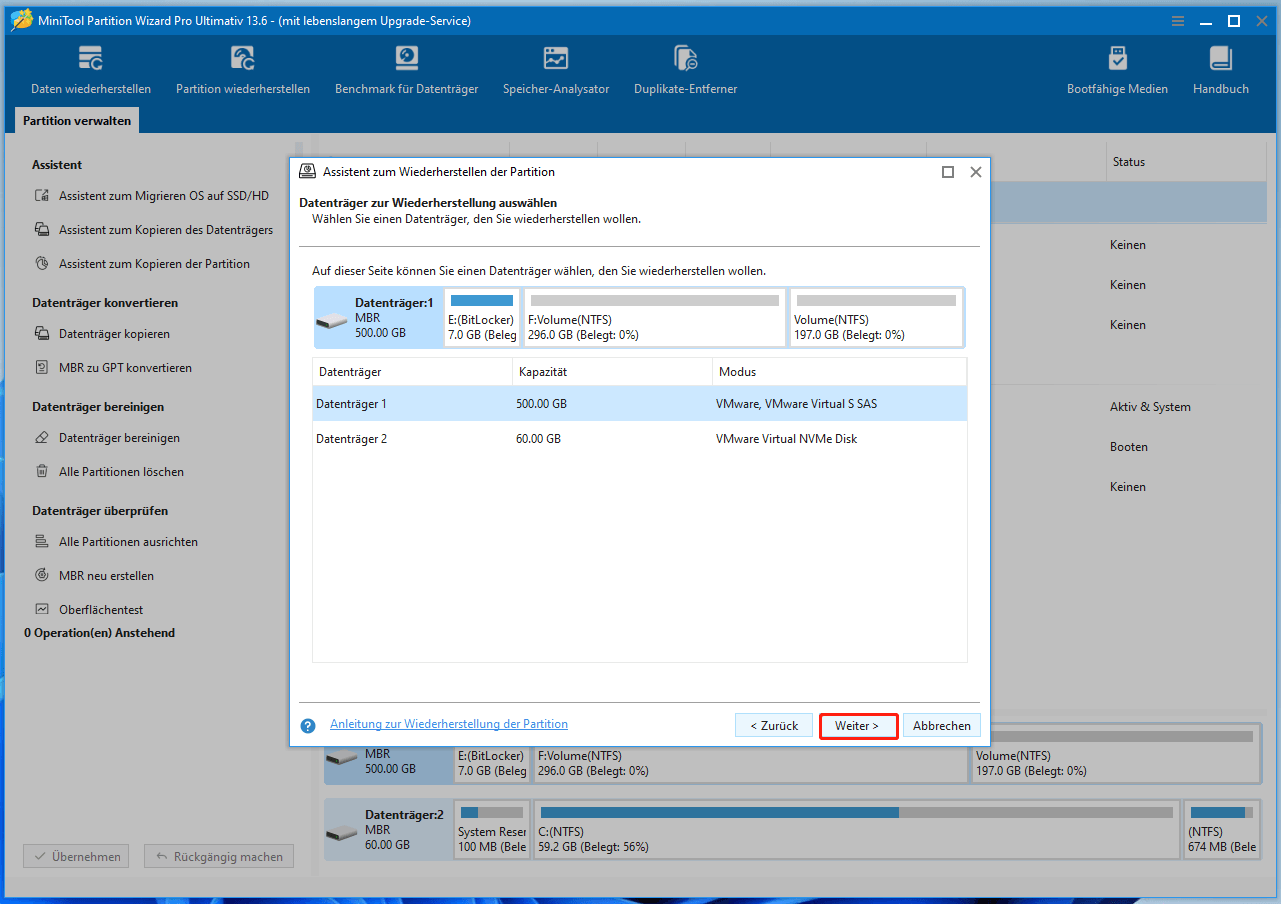Open the hamburger menu in the title bar
This screenshot has height=904, width=1281.
(1177, 20)
